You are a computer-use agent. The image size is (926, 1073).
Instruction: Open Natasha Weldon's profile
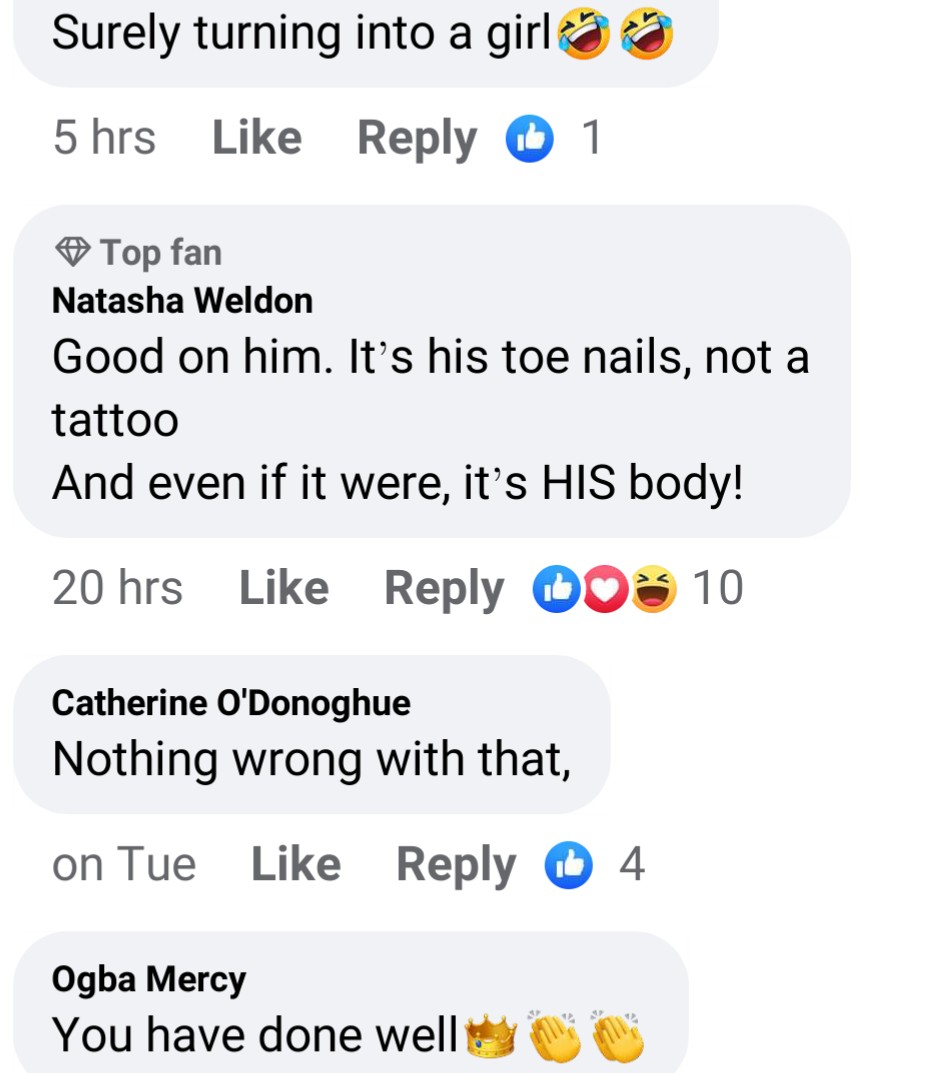pos(182,300)
